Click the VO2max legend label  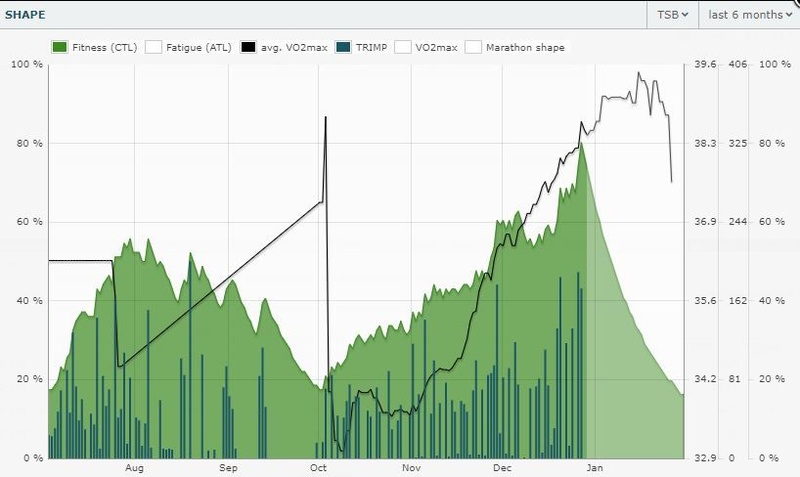(x=436, y=47)
